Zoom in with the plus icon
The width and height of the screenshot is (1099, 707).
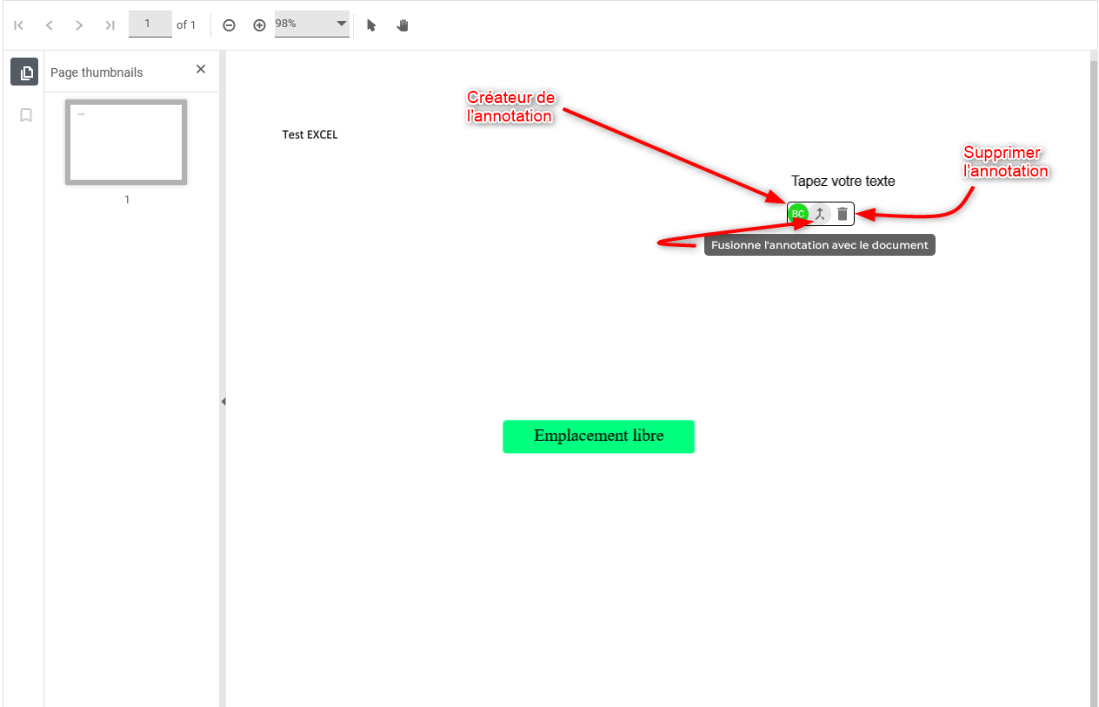259,25
